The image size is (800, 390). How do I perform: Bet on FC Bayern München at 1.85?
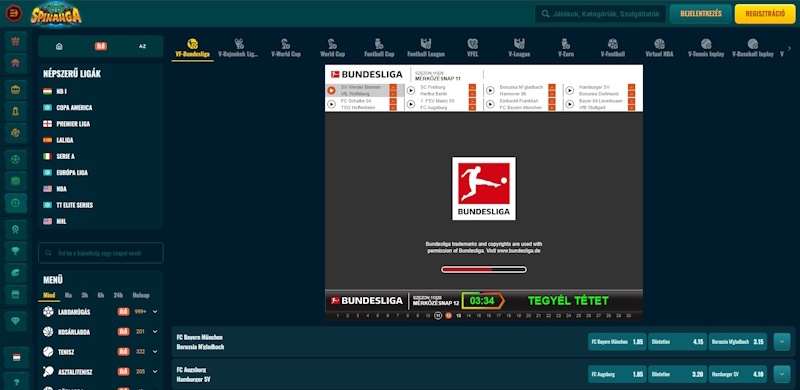click(x=617, y=342)
